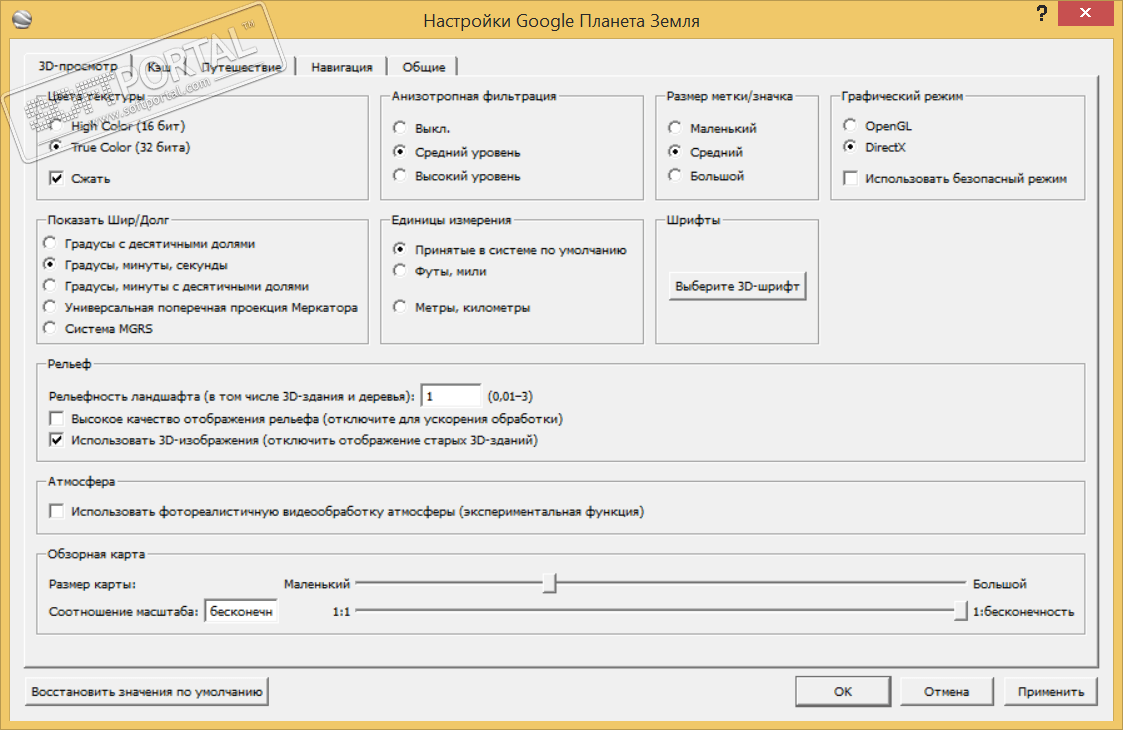
Task: Choose Универсальная поперечная проекция Меркатора
Action: pos(201,307)
